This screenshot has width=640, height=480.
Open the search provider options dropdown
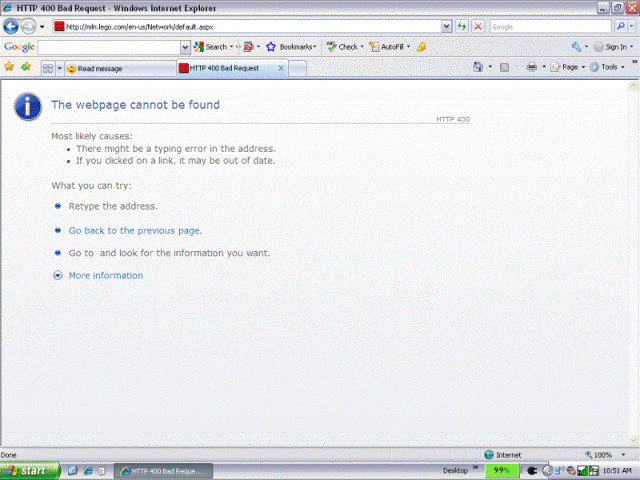pyautogui.click(x=632, y=27)
